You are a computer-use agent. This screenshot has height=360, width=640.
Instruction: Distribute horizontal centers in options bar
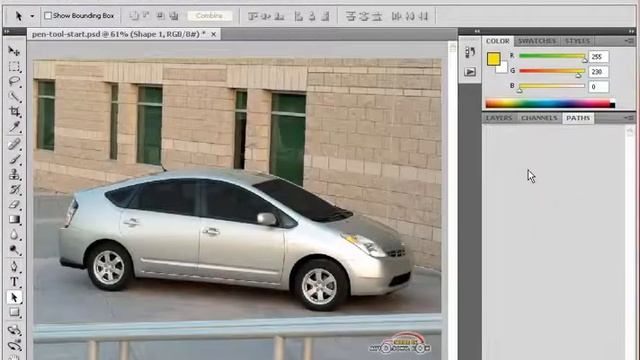coord(410,16)
